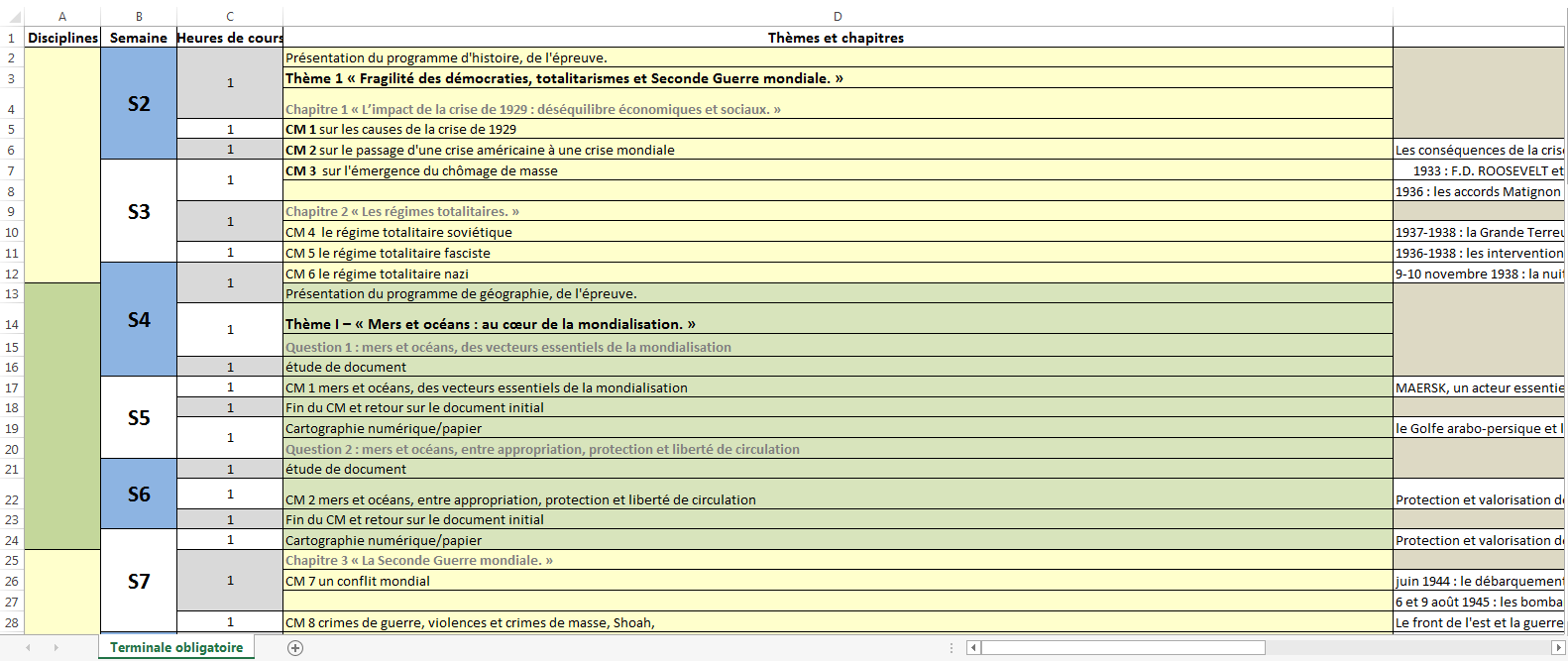
Task: Select the S3 week cell
Action: [139, 211]
